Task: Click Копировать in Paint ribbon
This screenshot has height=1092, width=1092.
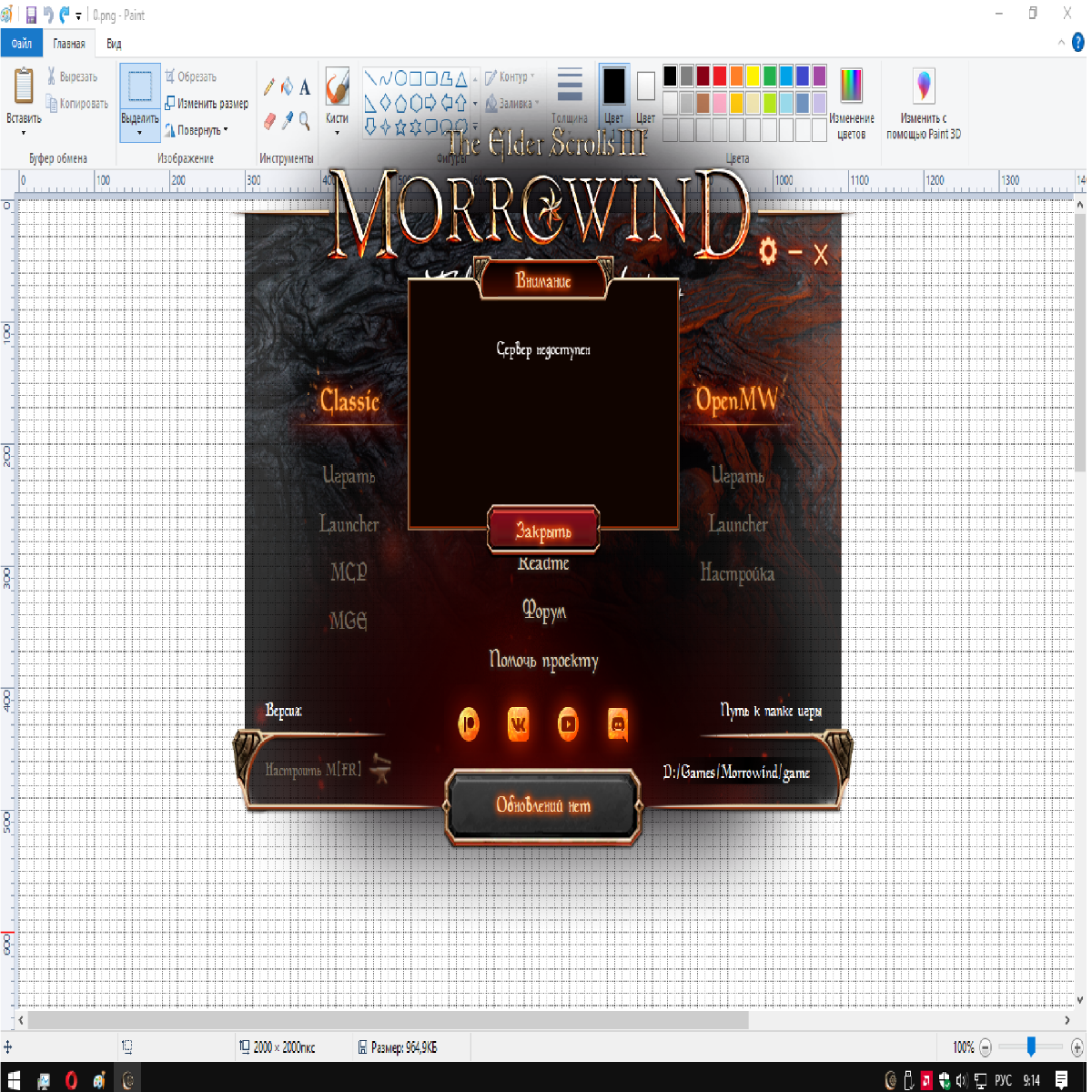Action: (77, 104)
